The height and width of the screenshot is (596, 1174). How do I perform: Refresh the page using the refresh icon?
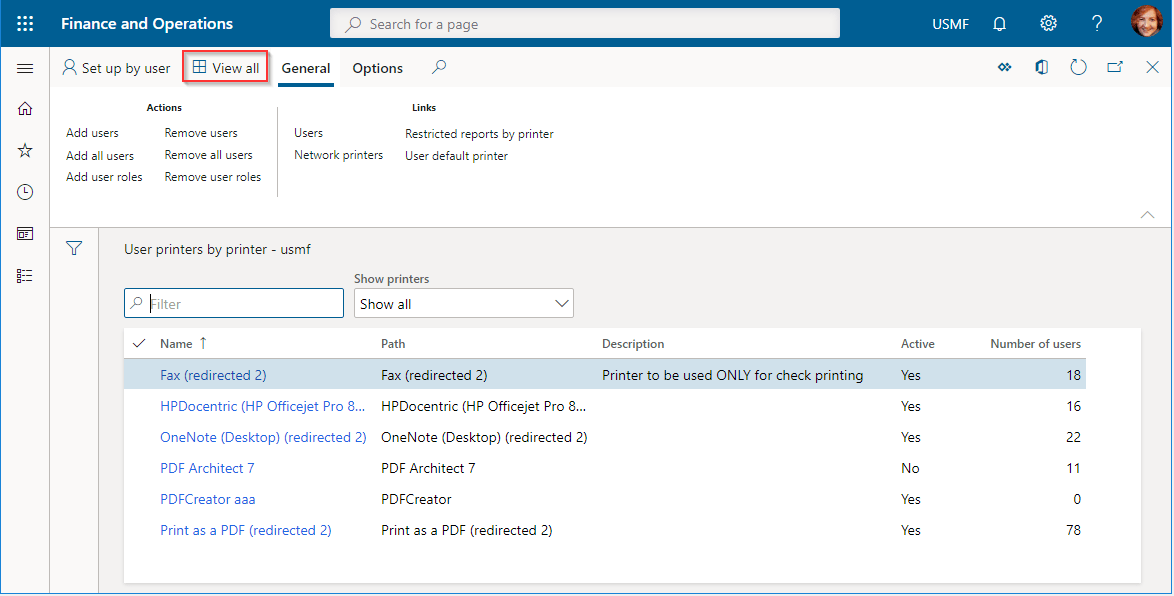(x=1078, y=67)
